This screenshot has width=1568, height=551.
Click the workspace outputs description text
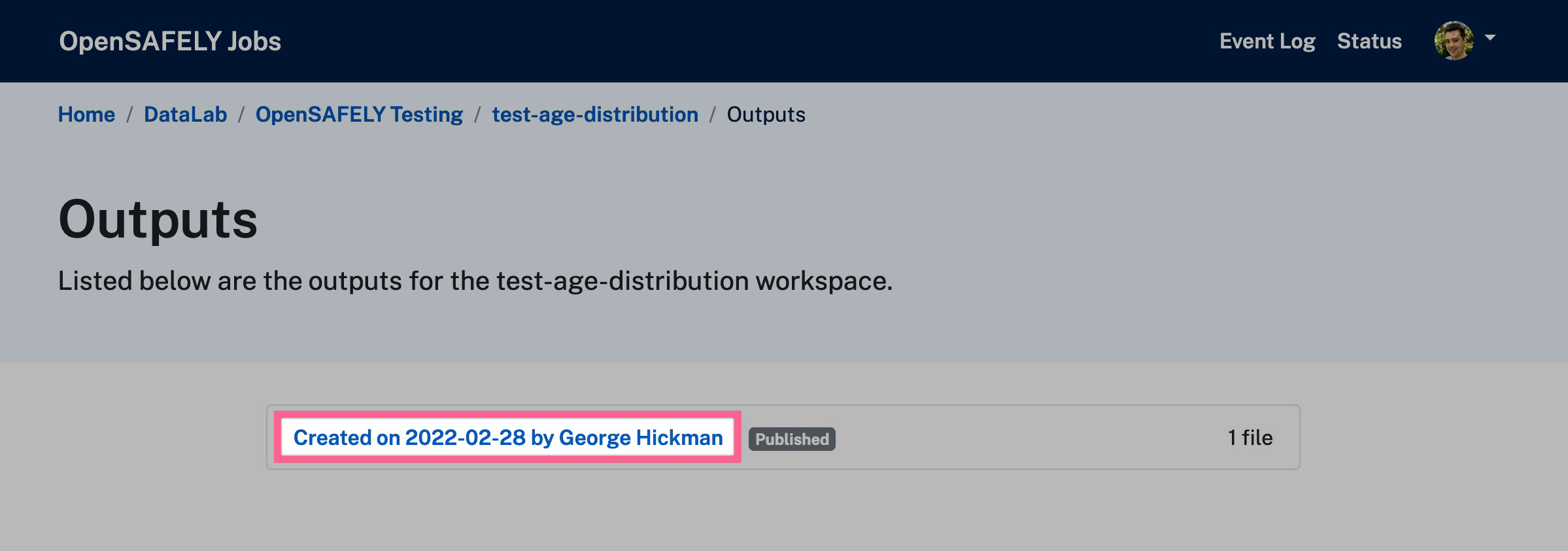tap(475, 281)
